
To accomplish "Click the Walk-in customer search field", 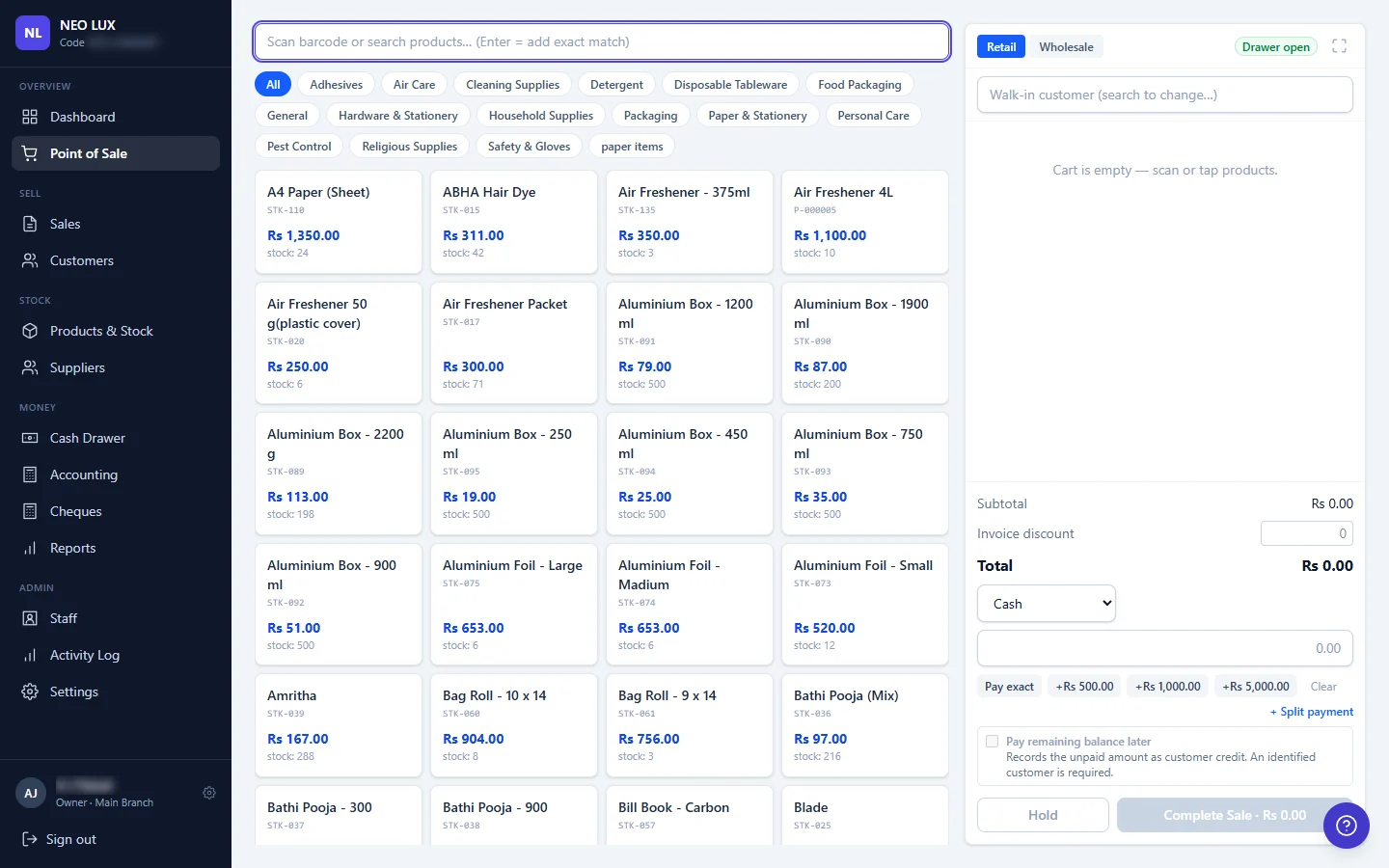I will [x=1165, y=95].
